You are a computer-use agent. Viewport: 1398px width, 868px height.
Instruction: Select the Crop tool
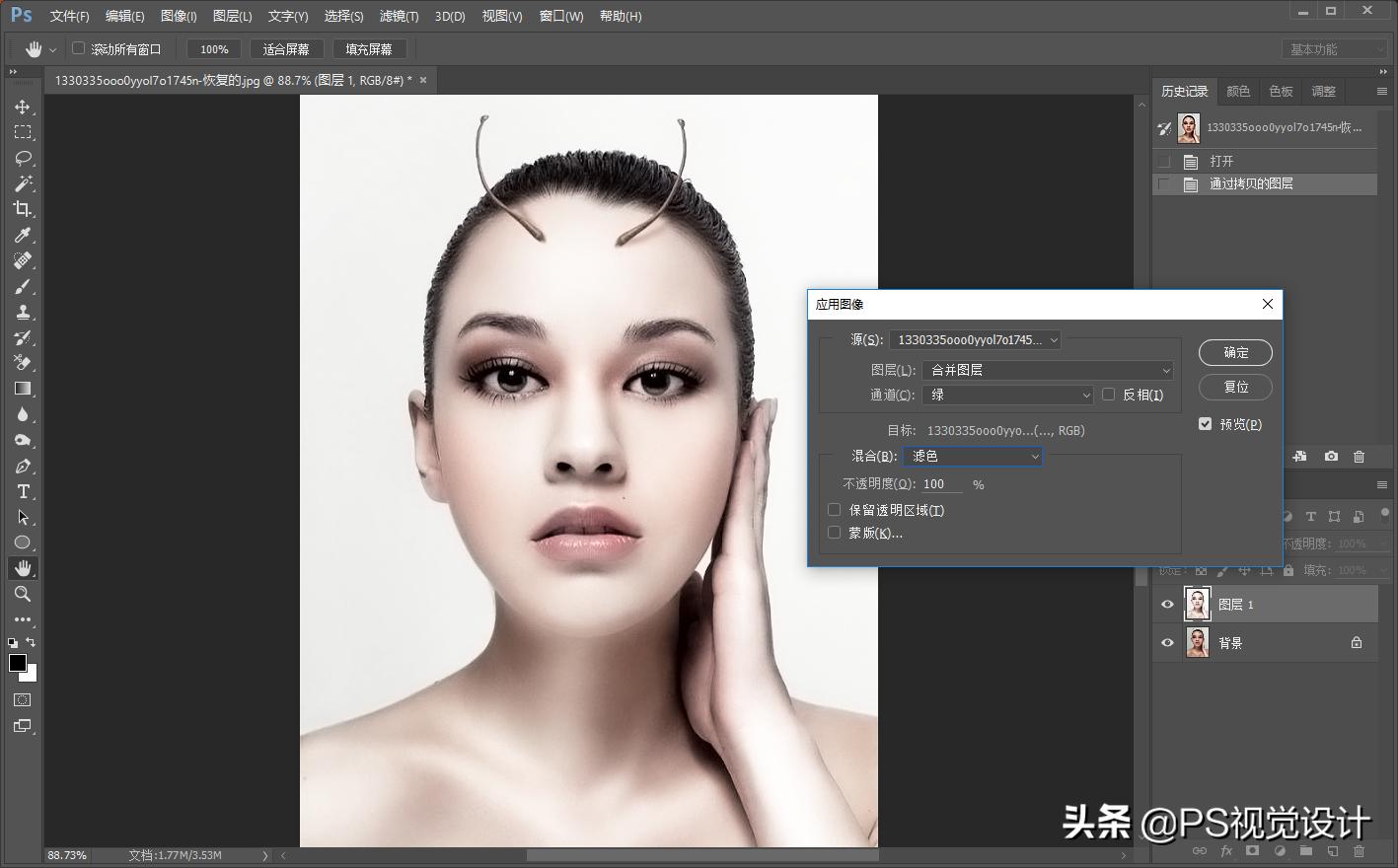23,209
